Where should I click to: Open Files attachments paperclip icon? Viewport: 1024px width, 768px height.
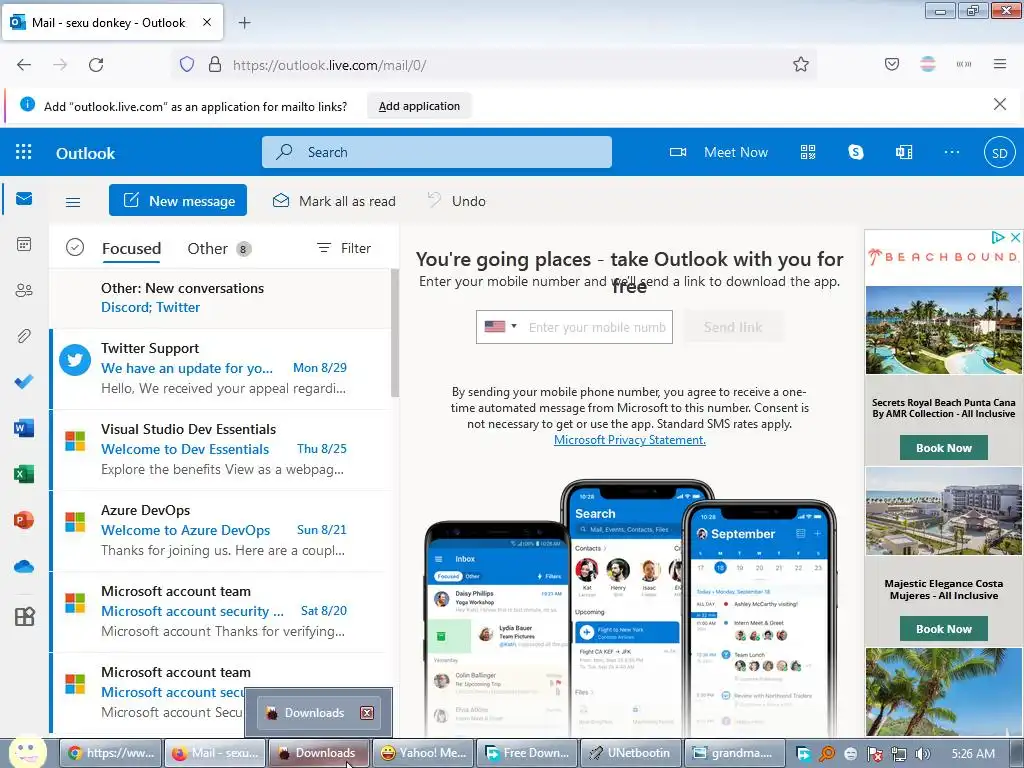pyautogui.click(x=24, y=336)
